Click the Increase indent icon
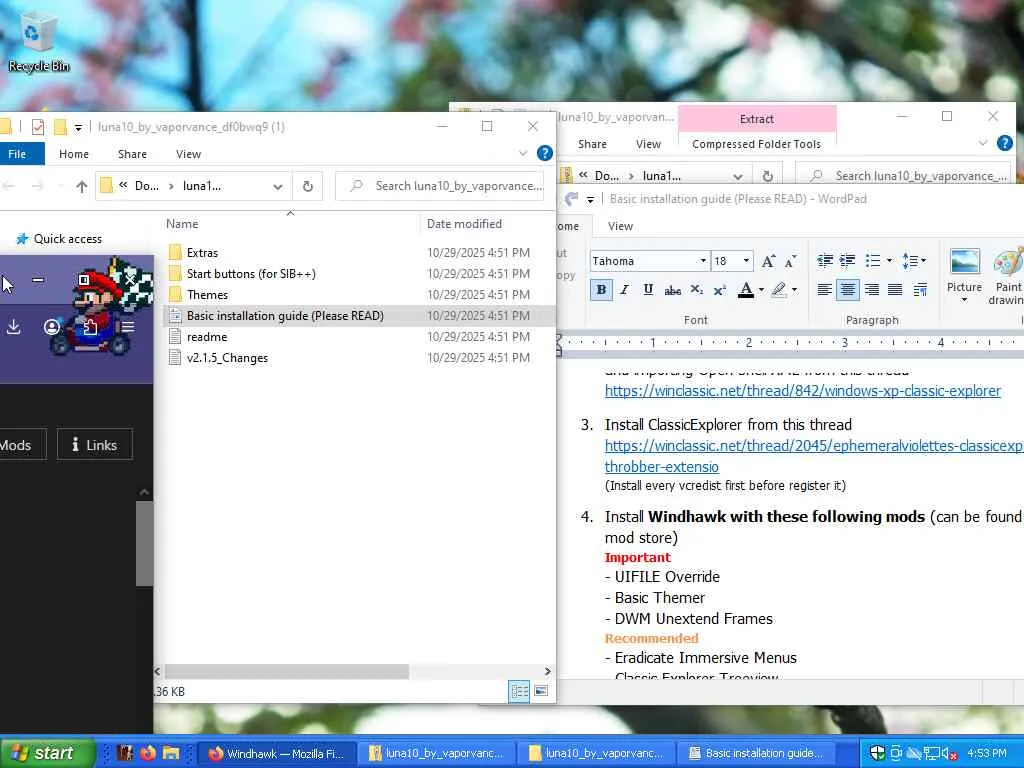 (x=848, y=261)
